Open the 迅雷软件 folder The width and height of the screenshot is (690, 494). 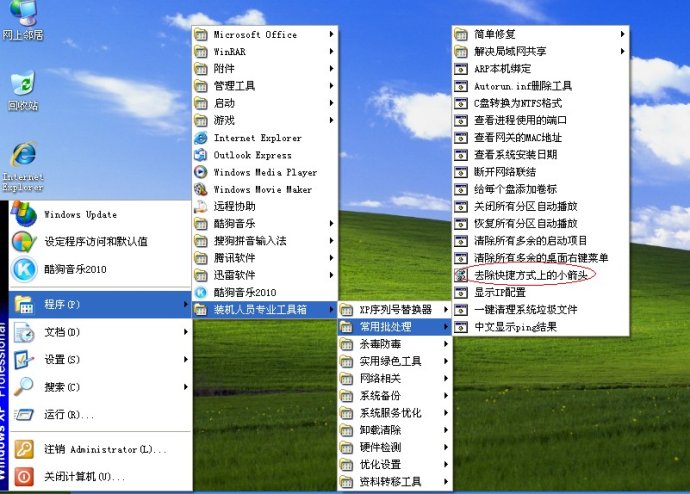tap(265, 275)
